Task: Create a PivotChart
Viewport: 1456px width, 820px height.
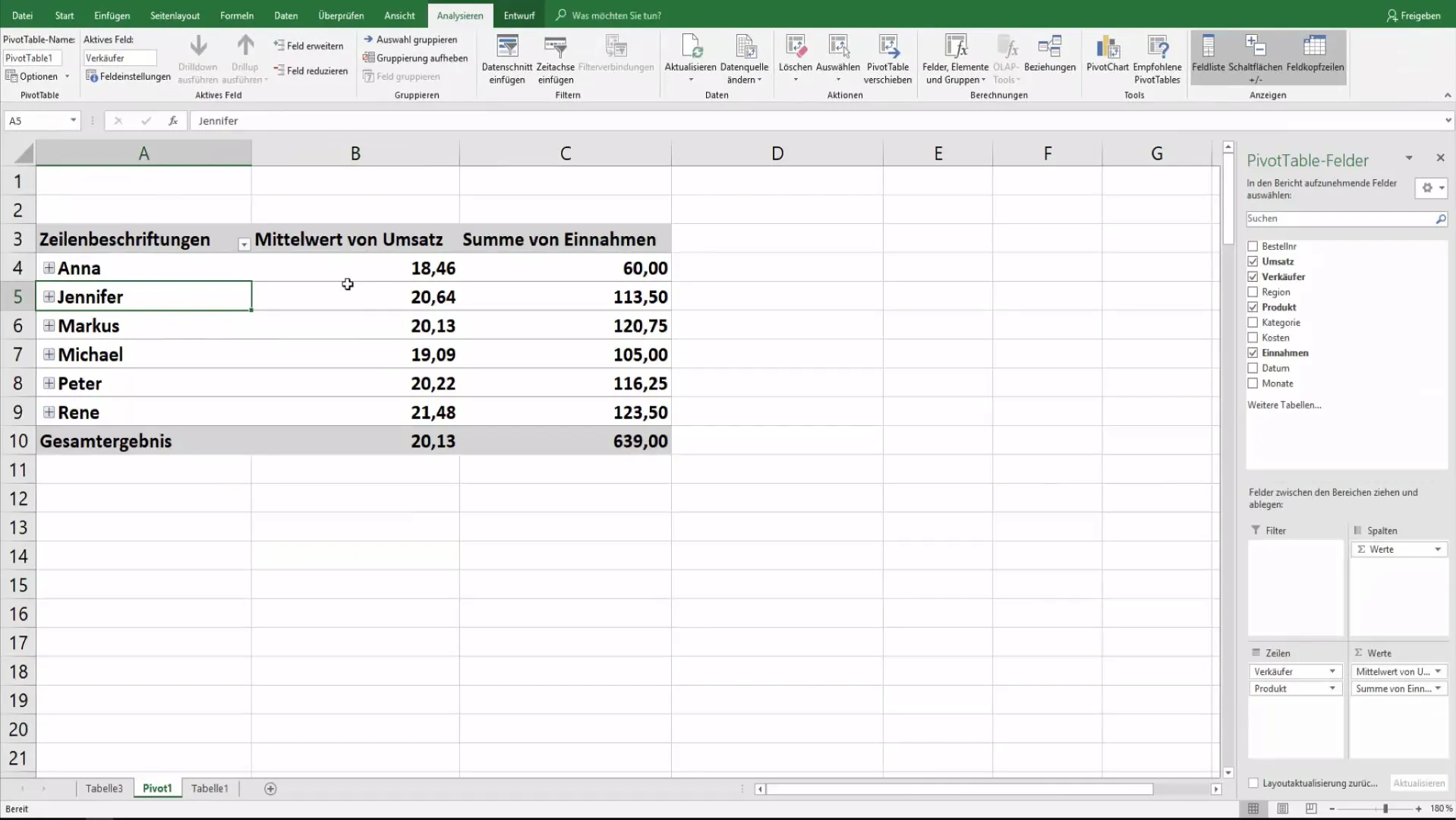Action: click(x=1108, y=54)
